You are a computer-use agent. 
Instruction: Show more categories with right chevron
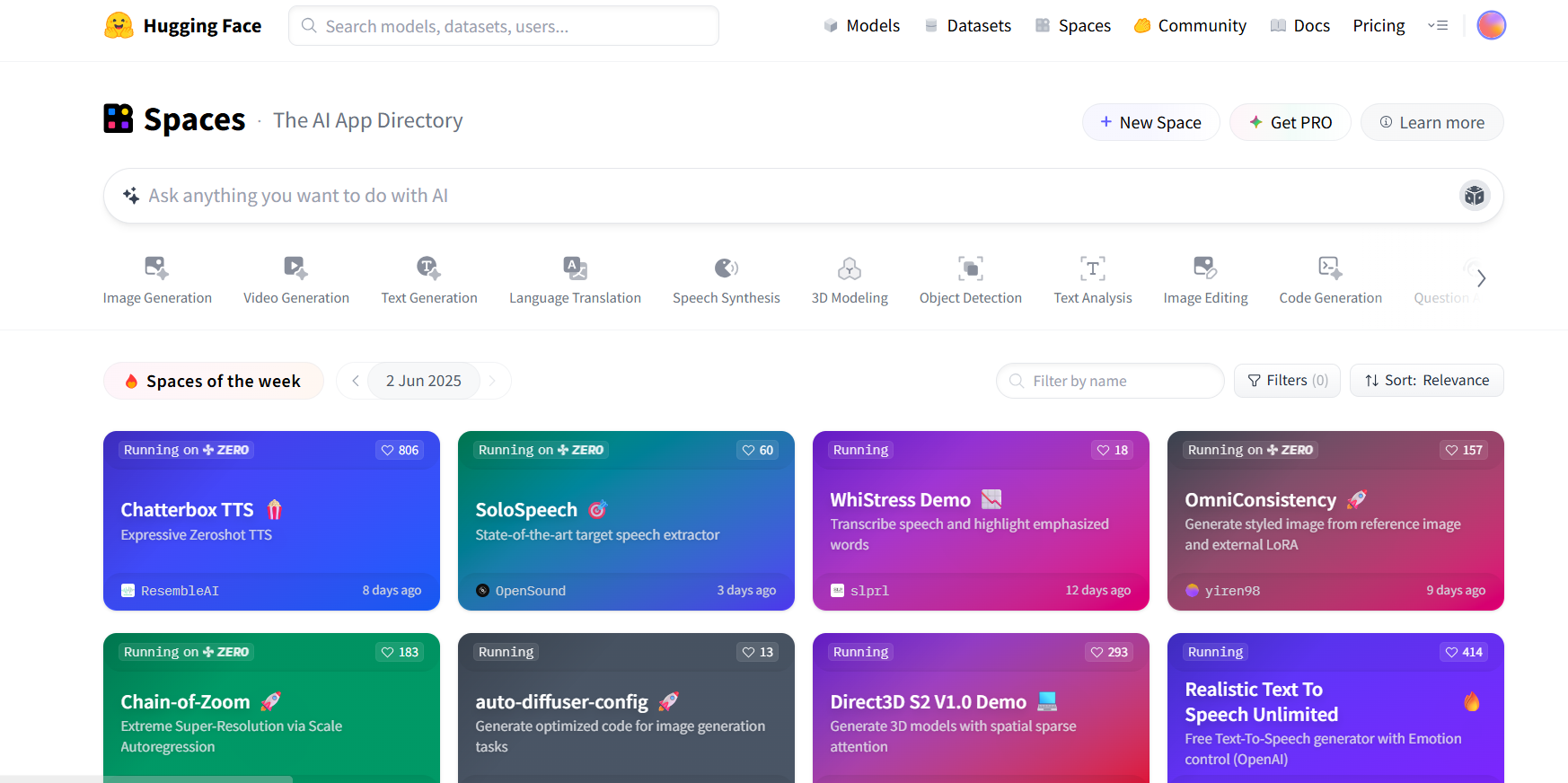coord(1482,278)
